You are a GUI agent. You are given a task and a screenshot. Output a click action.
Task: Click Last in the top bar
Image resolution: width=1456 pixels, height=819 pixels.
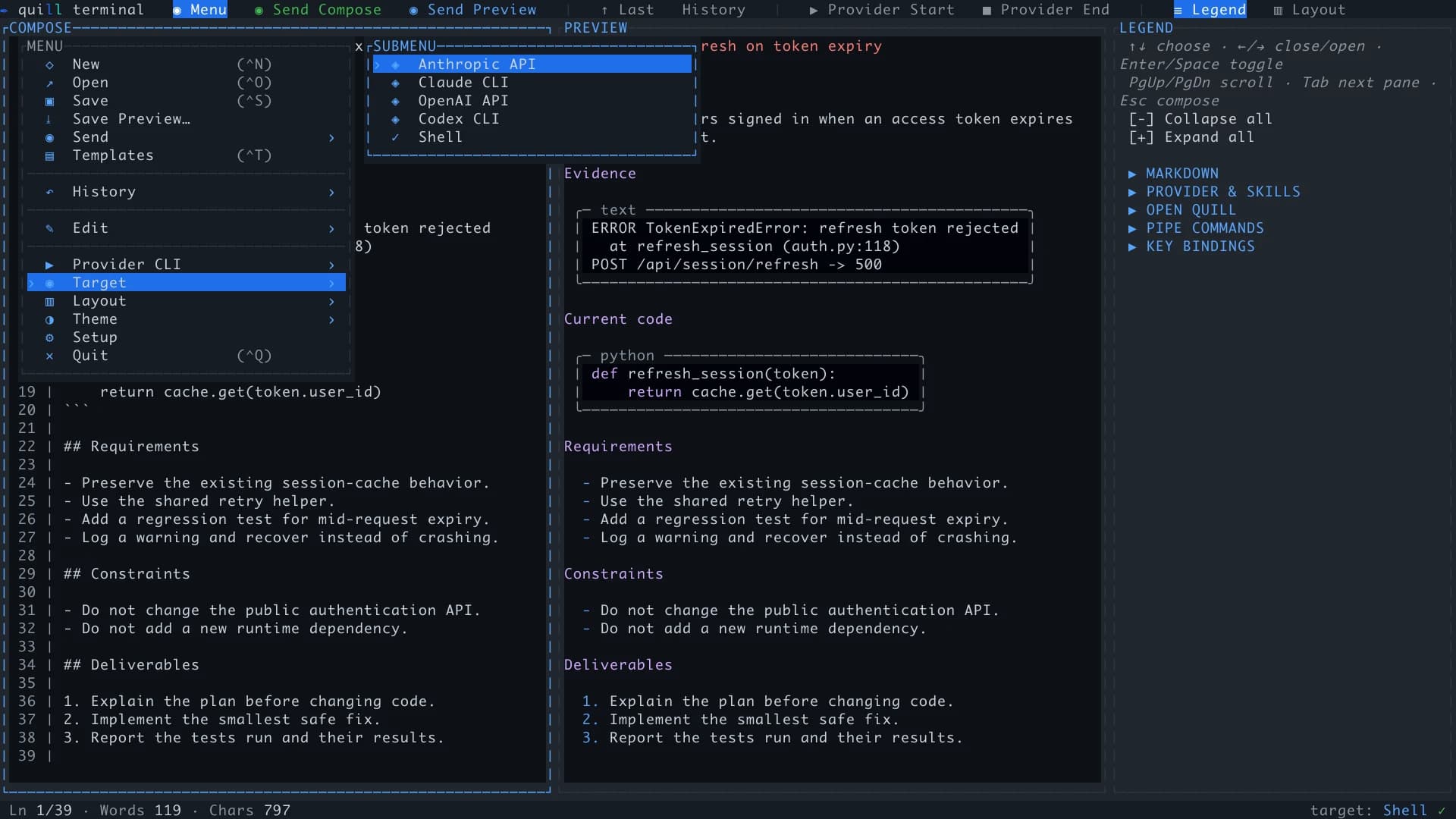627,10
